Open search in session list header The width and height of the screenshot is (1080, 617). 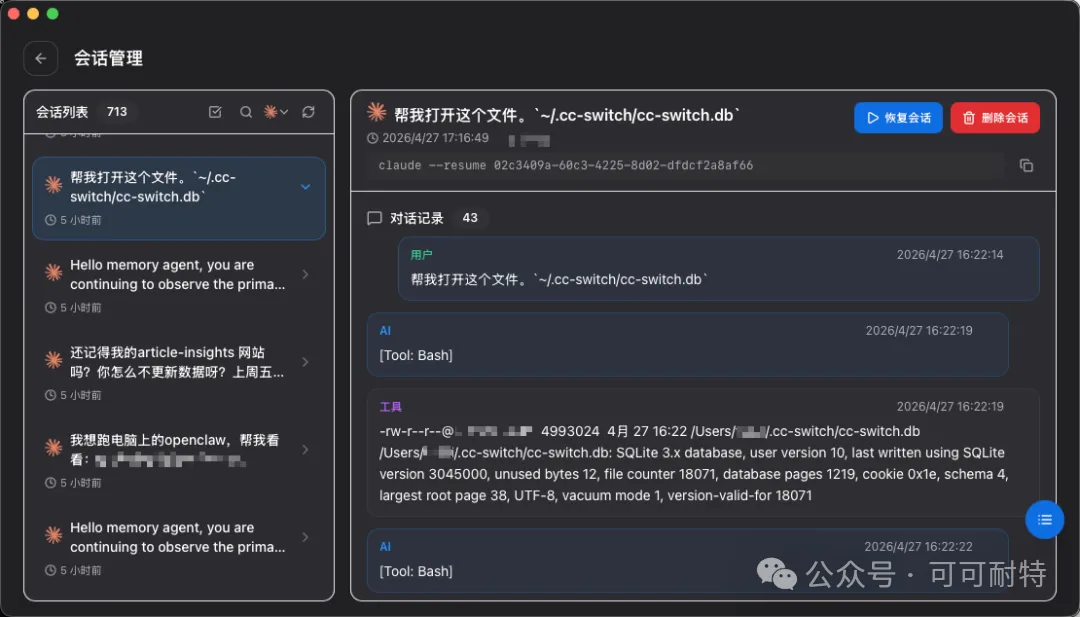(245, 112)
